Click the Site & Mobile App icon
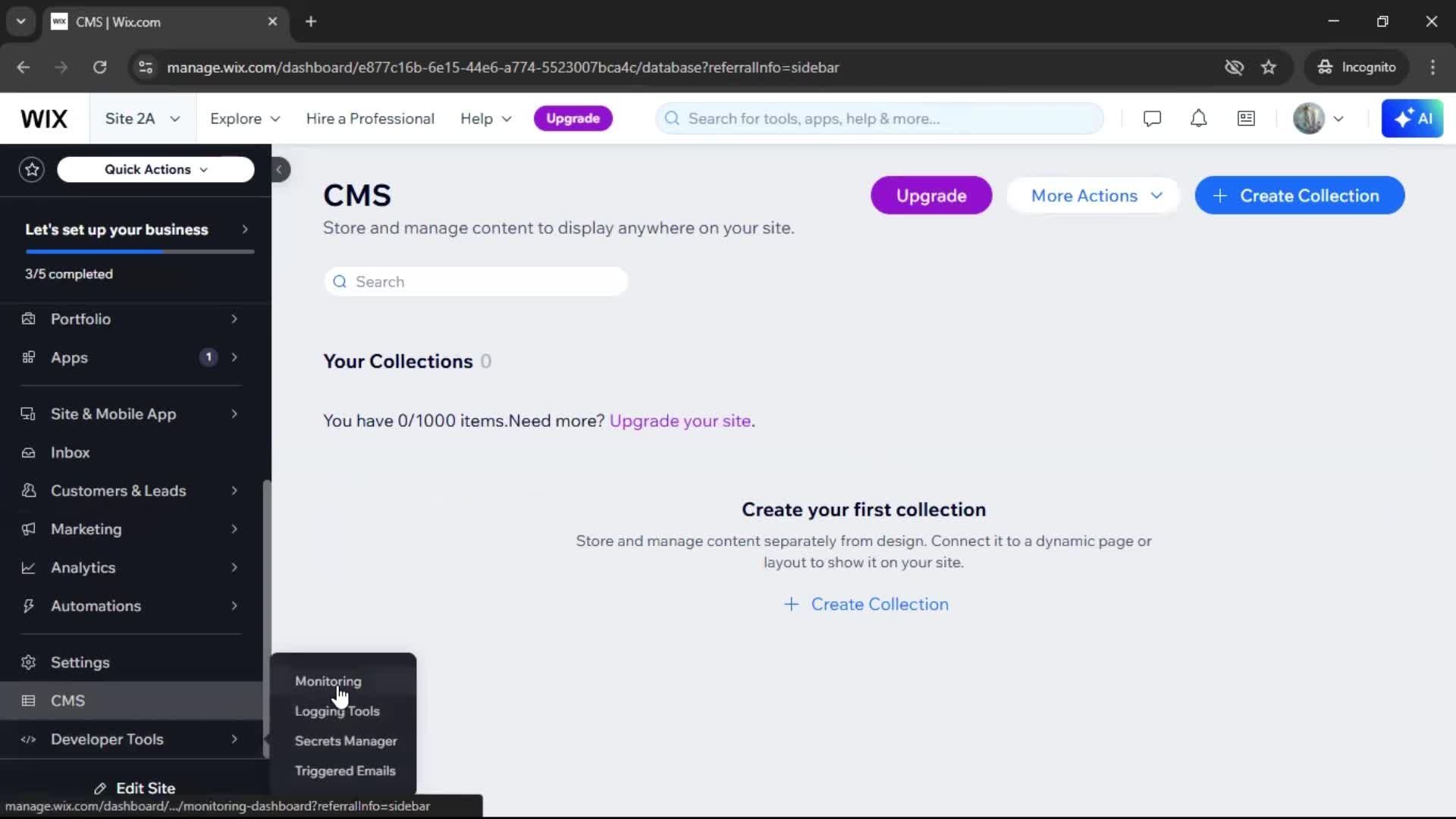Image resolution: width=1456 pixels, height=819 pixels. [x=29, y=414]
